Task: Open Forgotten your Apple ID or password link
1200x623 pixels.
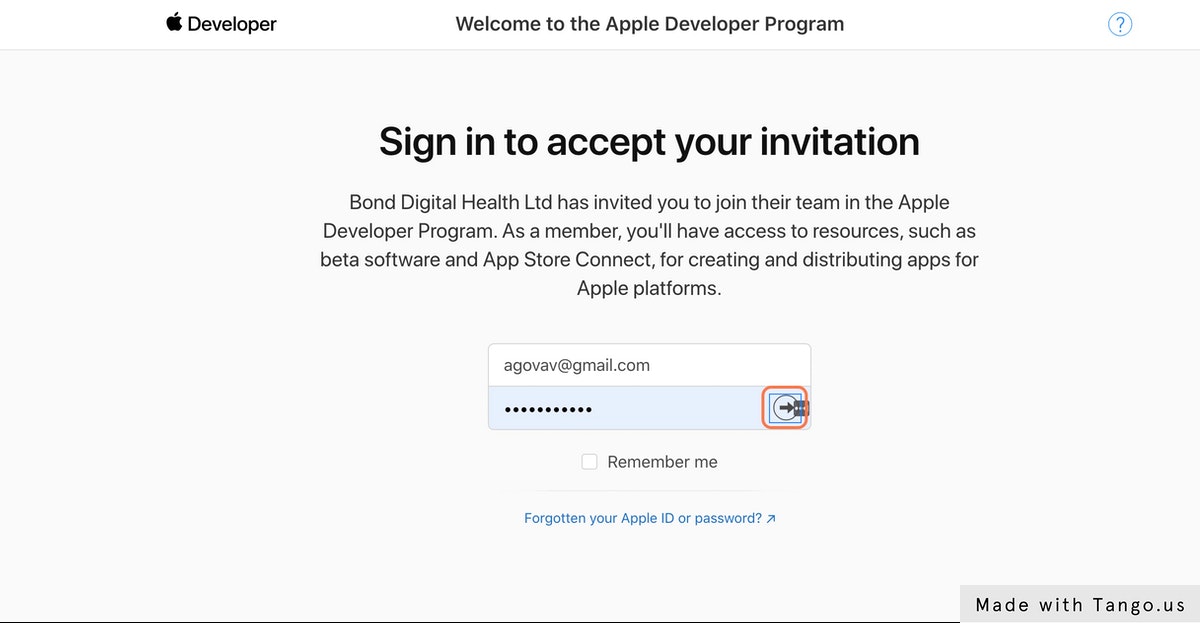Action: click(x=650, y=519)
